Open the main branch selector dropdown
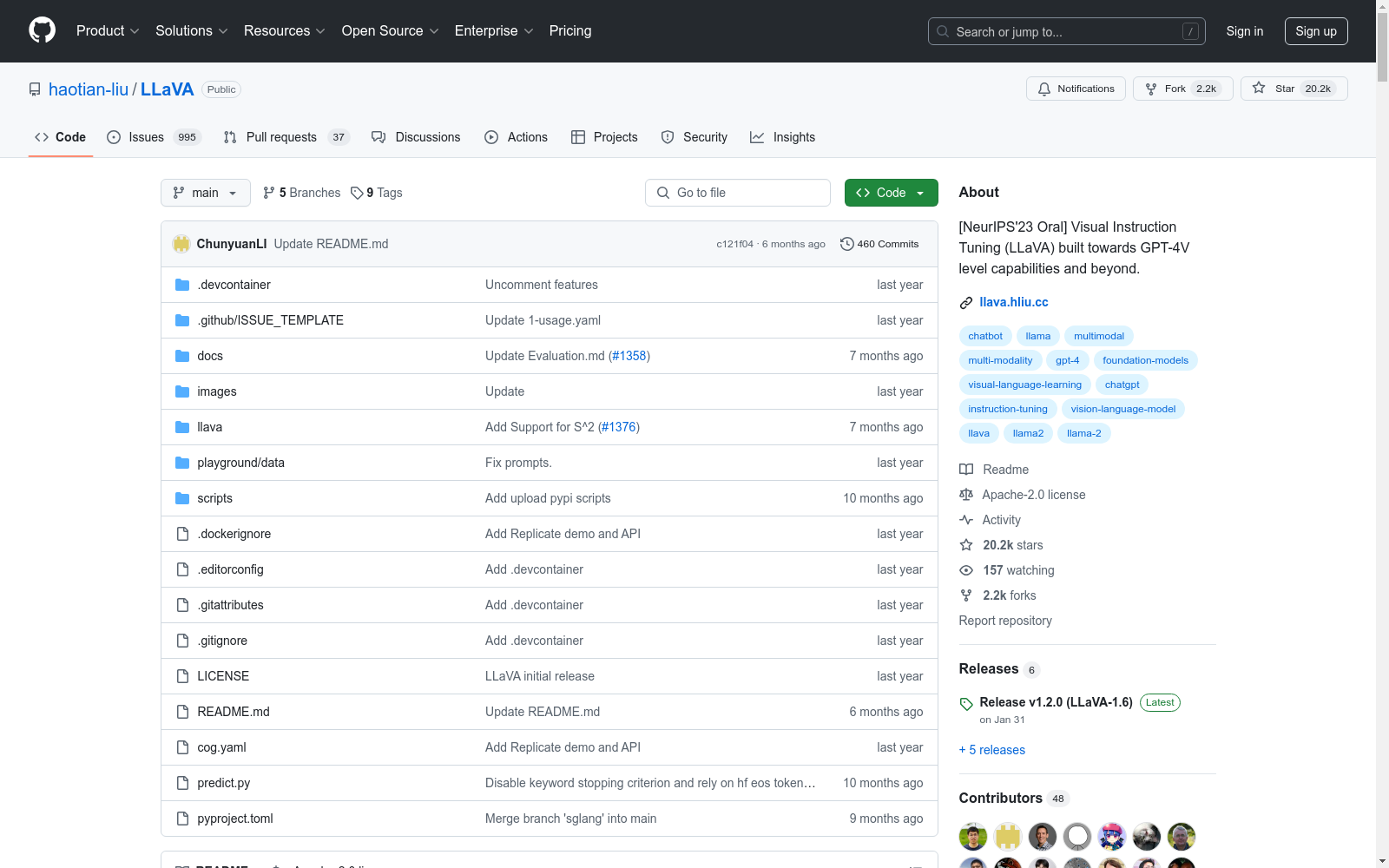Viewport: 1389px width, 868px height. tap(206, 193)
